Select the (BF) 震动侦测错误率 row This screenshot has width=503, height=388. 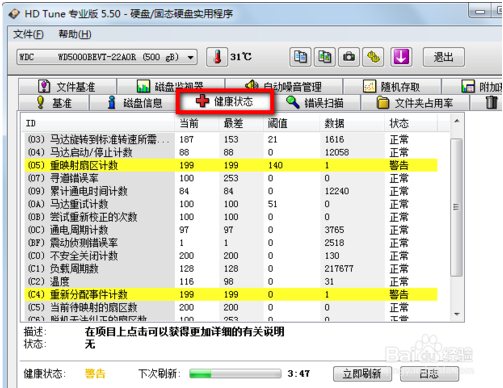click(231, 243)
